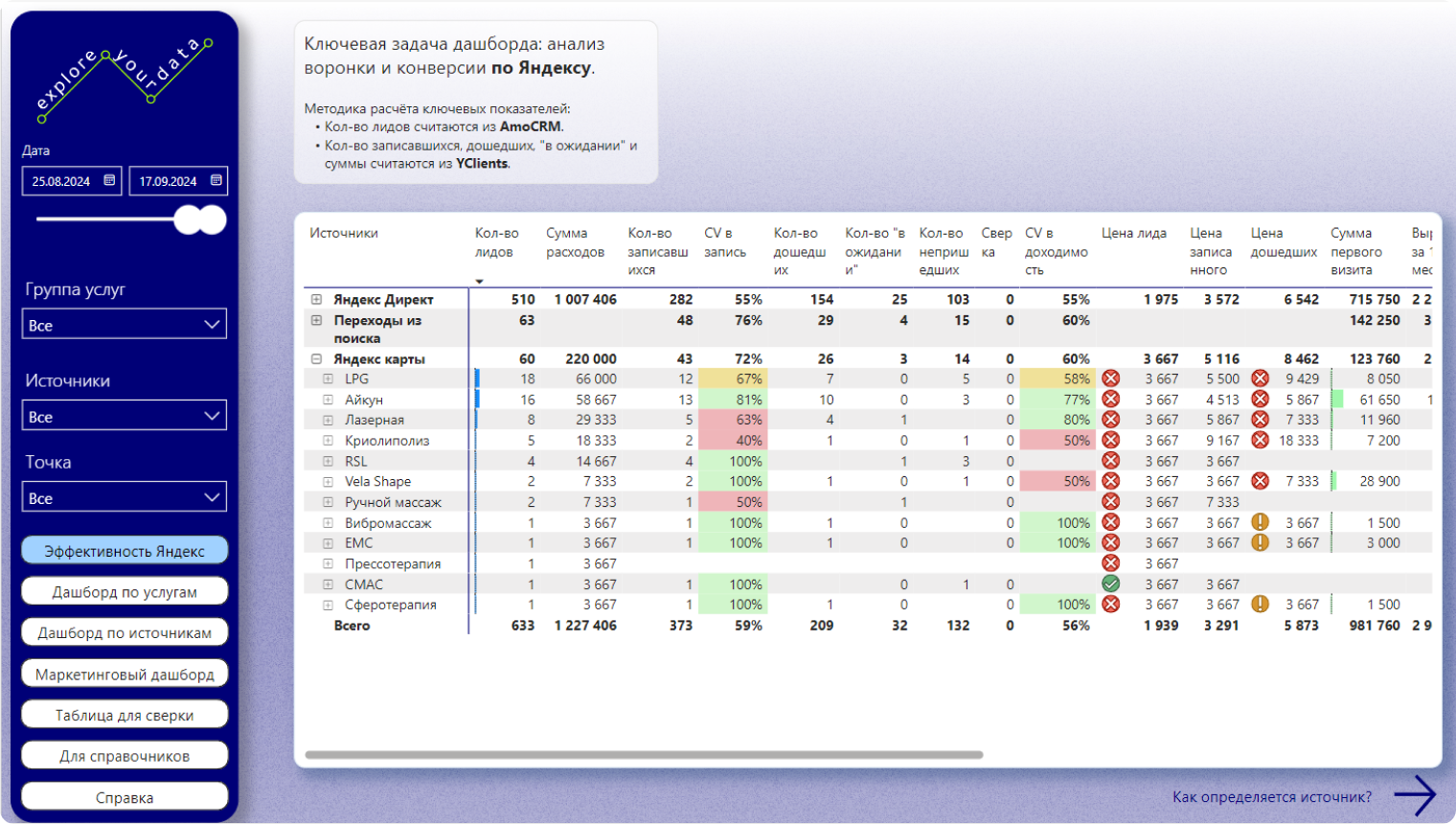
Task: Click red X icon before RSL Цена лида
Action: 1111,461
